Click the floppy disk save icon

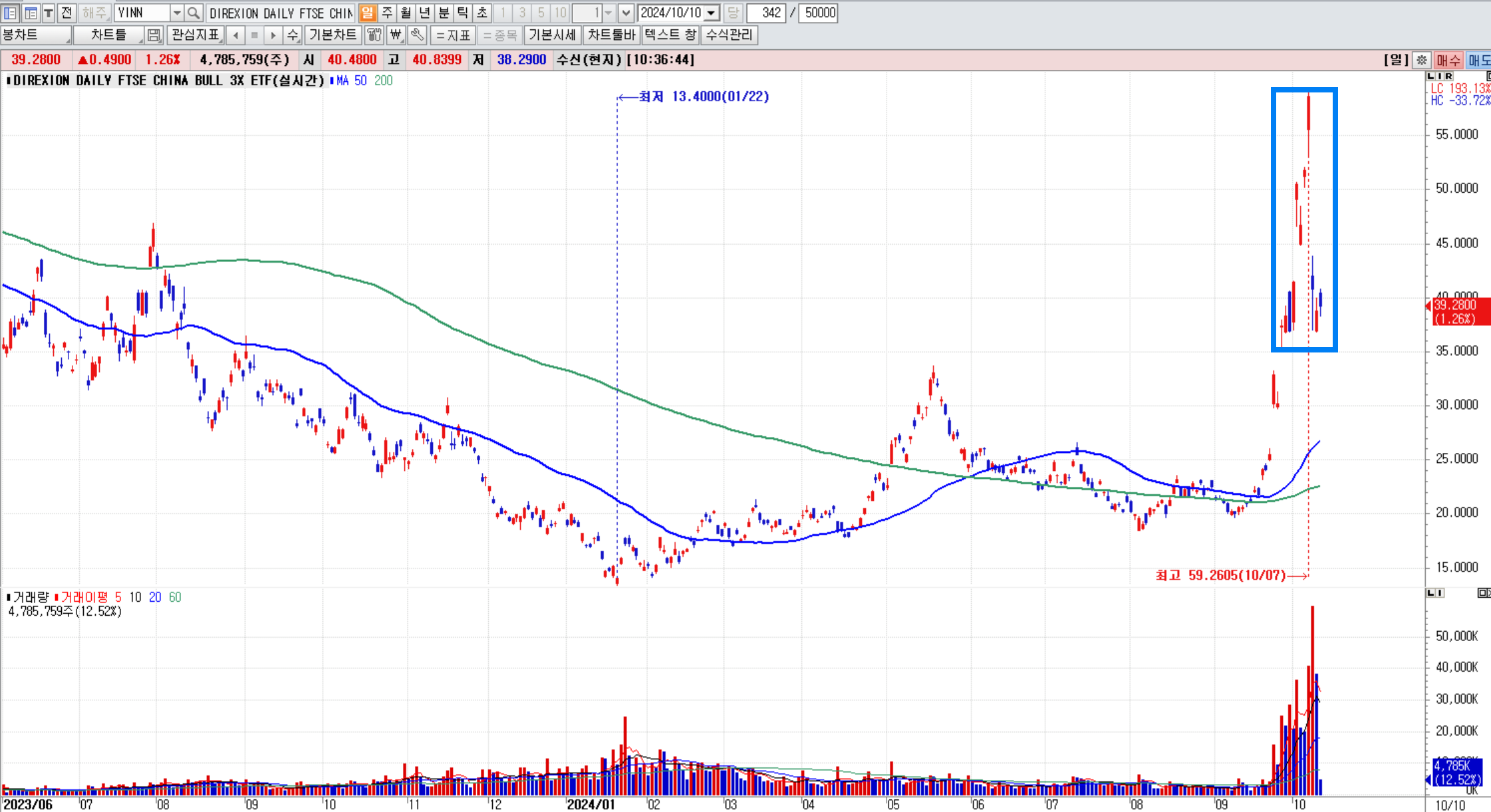[x=154, y=35]
